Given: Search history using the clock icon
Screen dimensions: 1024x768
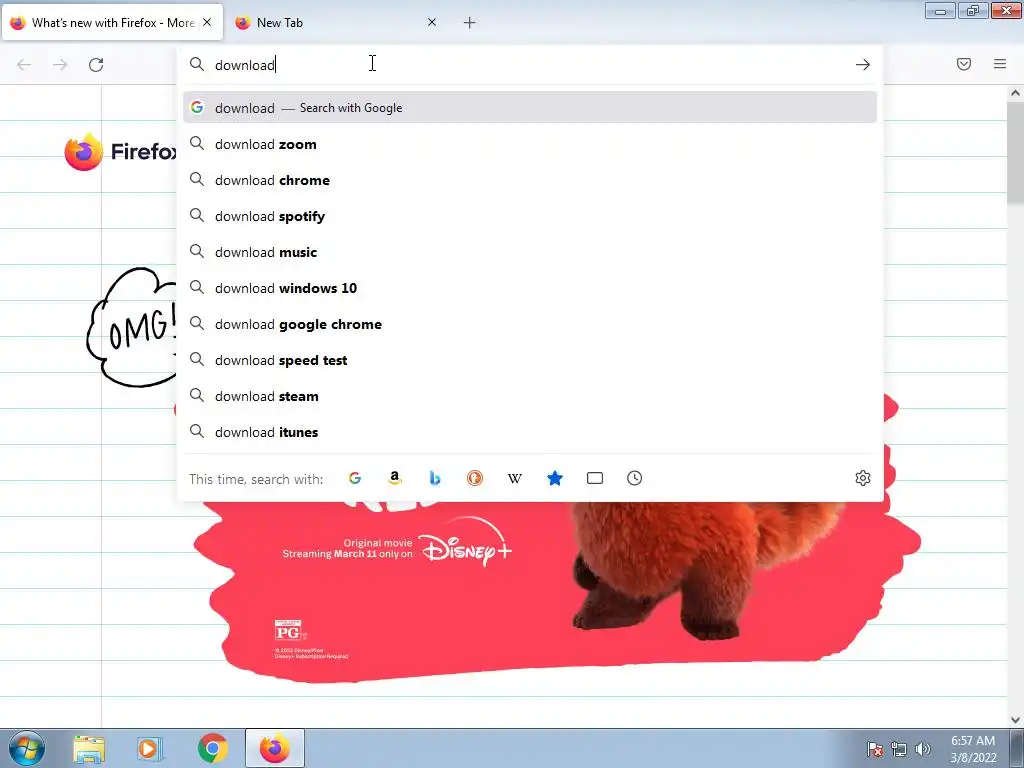Looking at the screenshot, I should click(635, 478).
